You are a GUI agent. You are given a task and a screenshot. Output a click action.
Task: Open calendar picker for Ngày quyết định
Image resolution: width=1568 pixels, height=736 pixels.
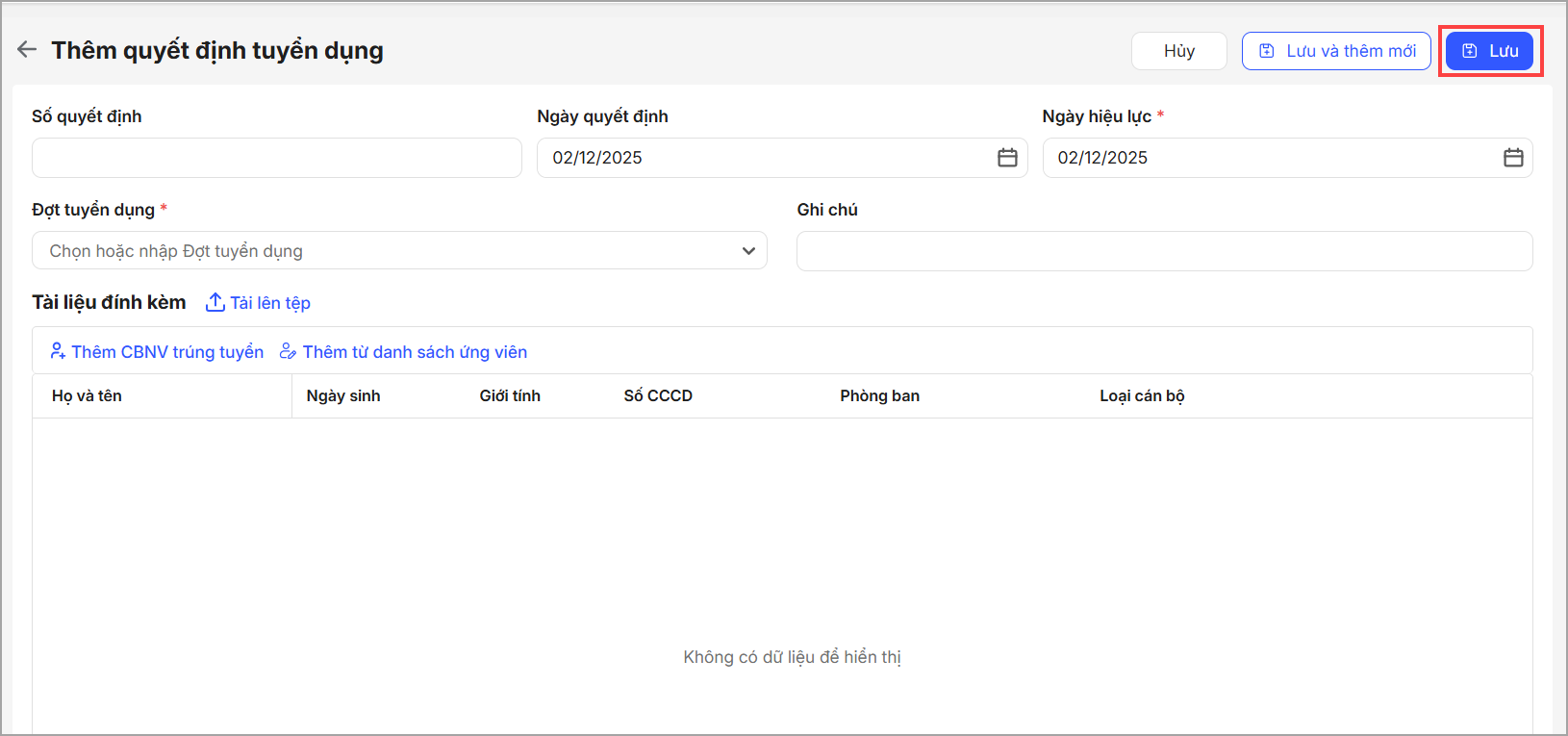point(1007,158)
